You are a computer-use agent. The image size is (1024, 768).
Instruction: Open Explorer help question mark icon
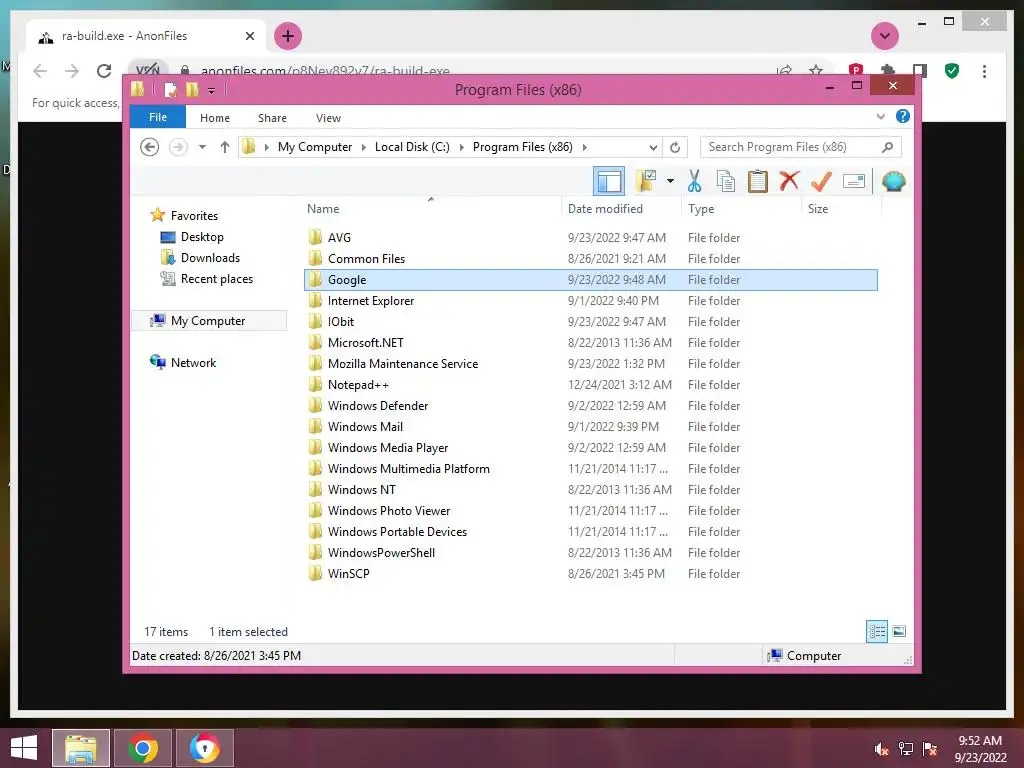coord(903,116)
